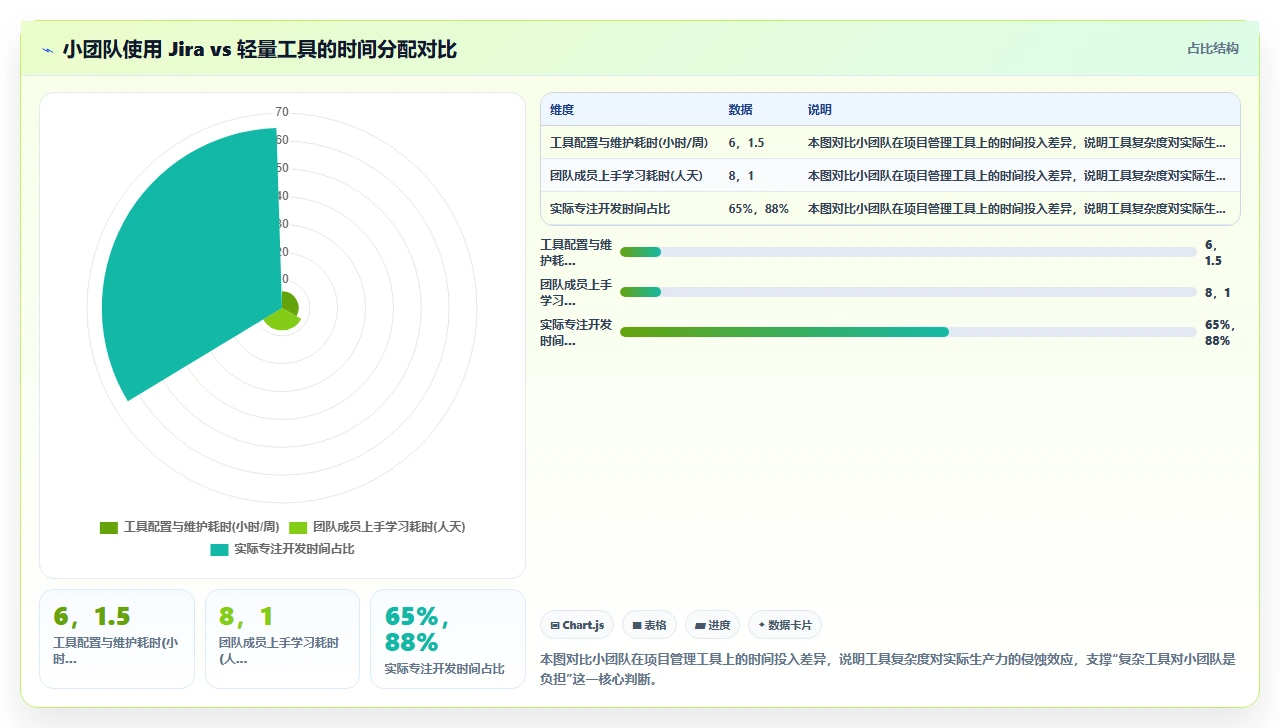This screenshot has height=728, width=1280.
Task: Click the 数据 column header
Action: [741, 110]
